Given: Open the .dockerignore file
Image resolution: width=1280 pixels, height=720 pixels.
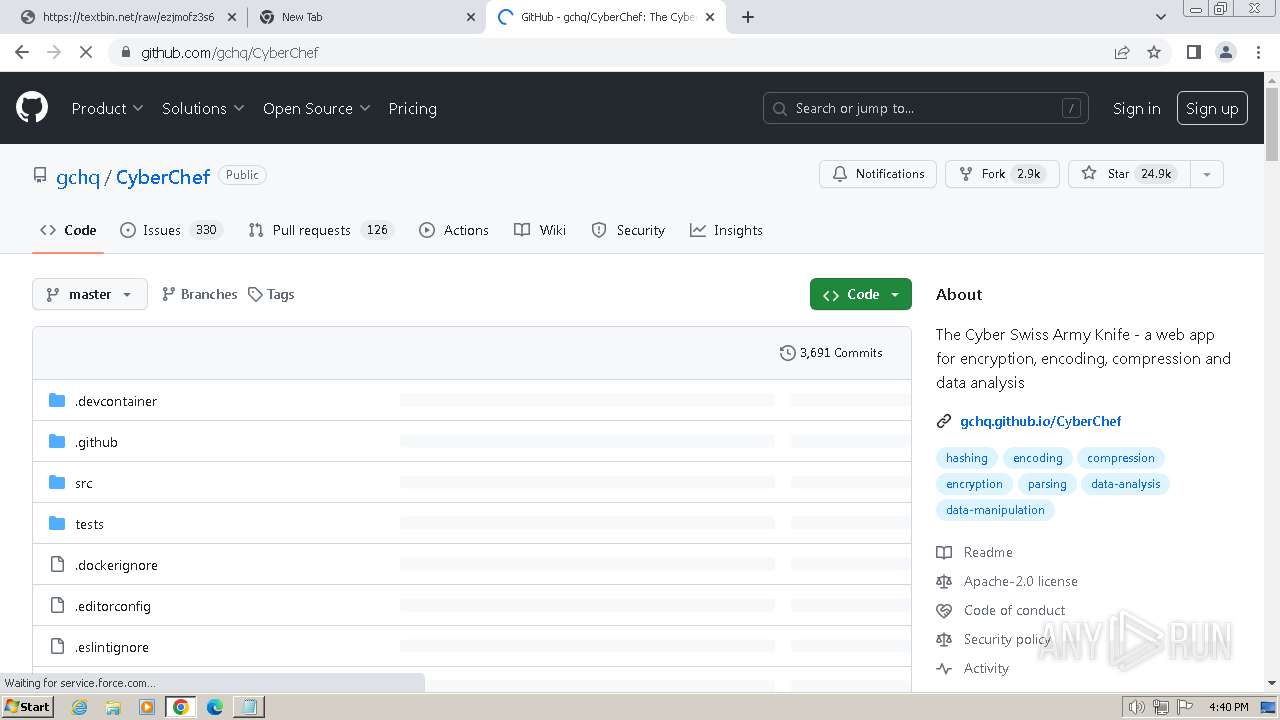Looking at the screenshot, I should coord(116,565).
